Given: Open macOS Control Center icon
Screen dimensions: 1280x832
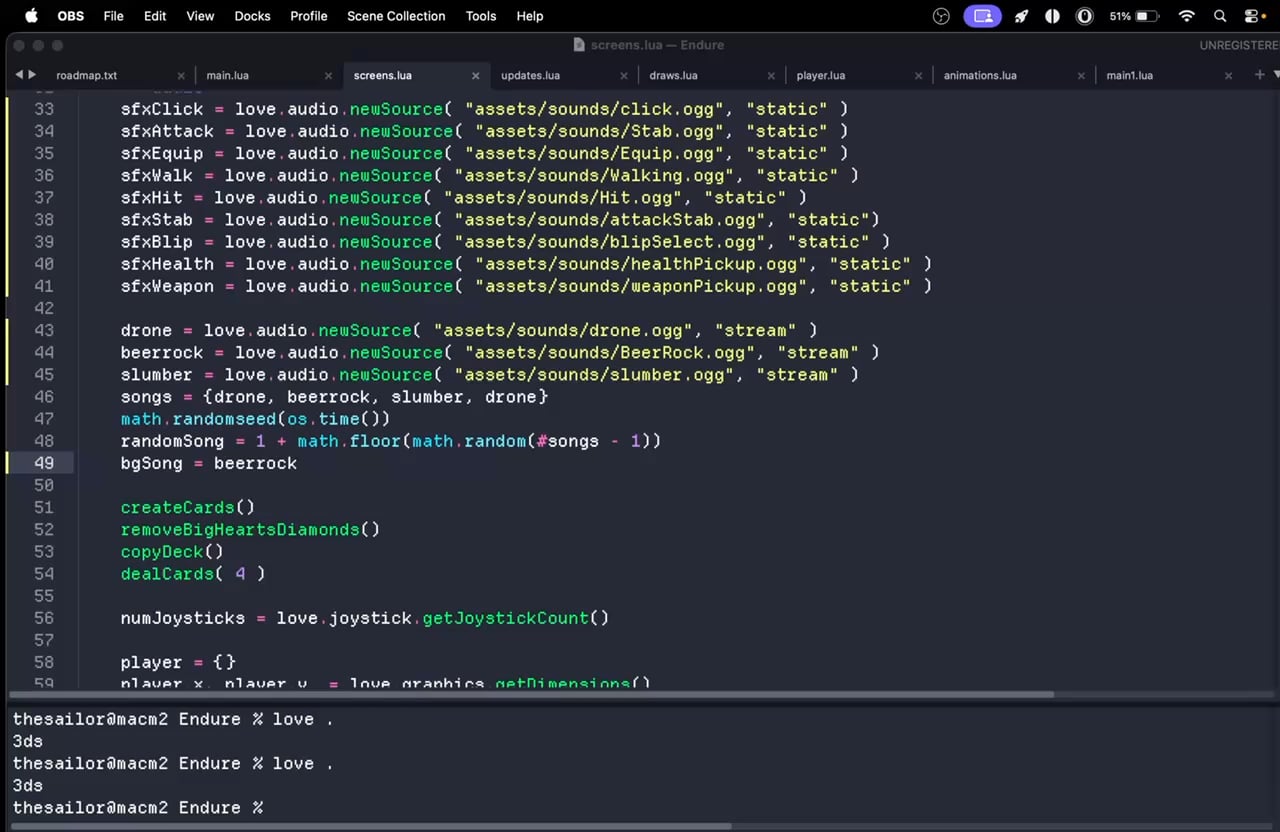Looking at the screenshot, I should pos(1253,16).
